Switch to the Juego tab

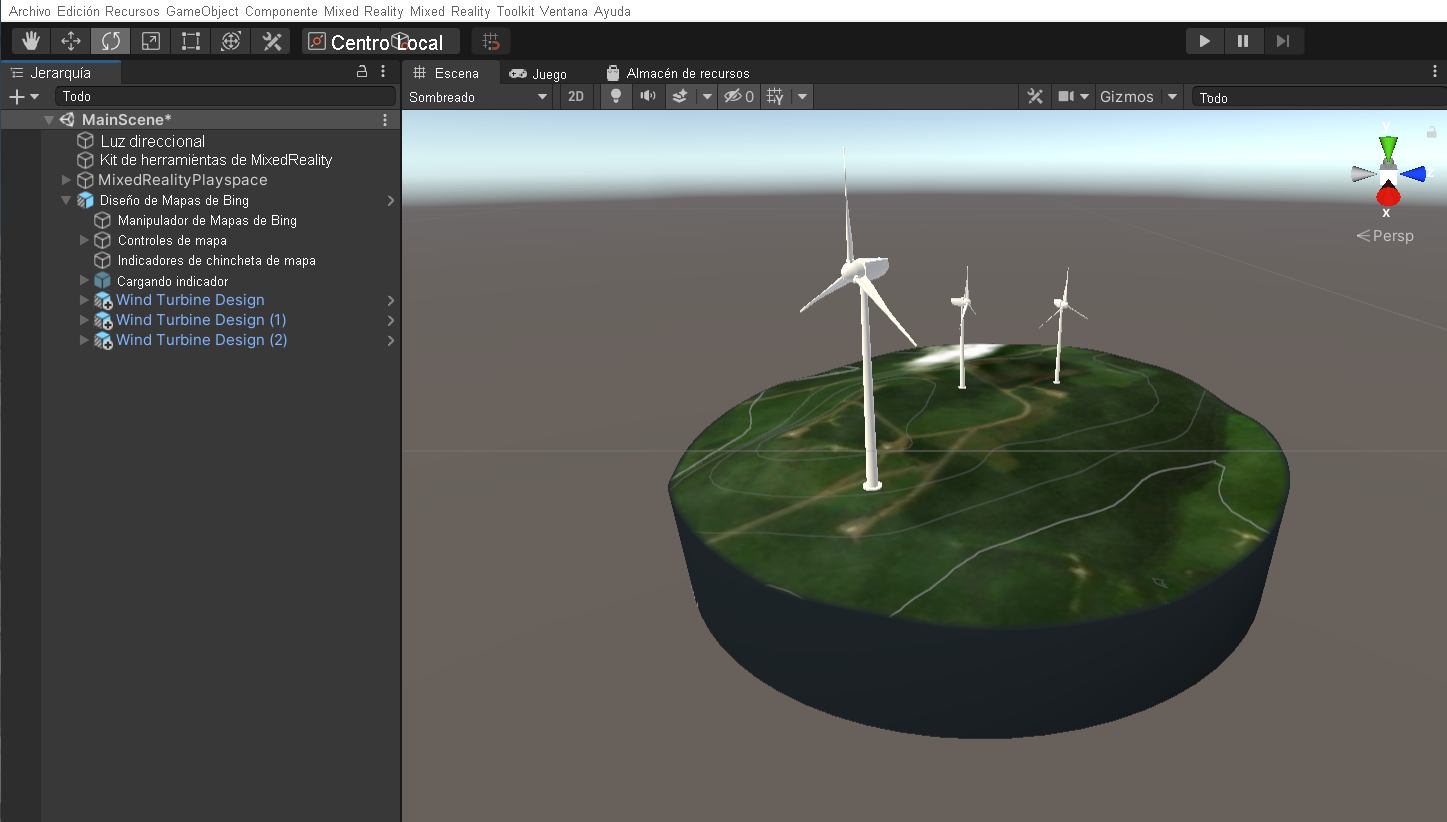[538, 73]
